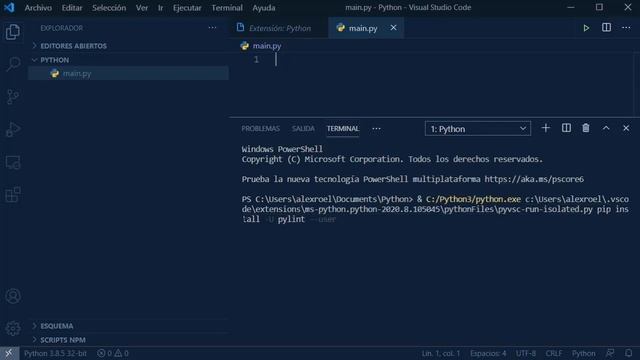
Task: Change Python 3.8.5 32-bit interpreter
Action: point(55,353)
